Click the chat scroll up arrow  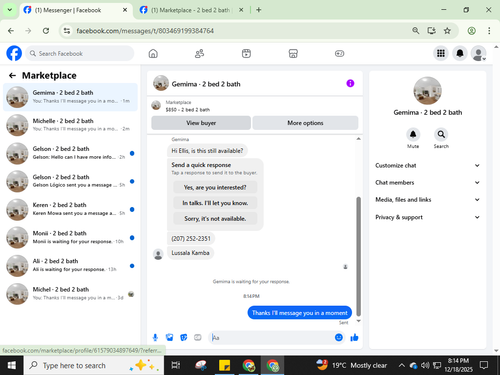tap(359, 139)
